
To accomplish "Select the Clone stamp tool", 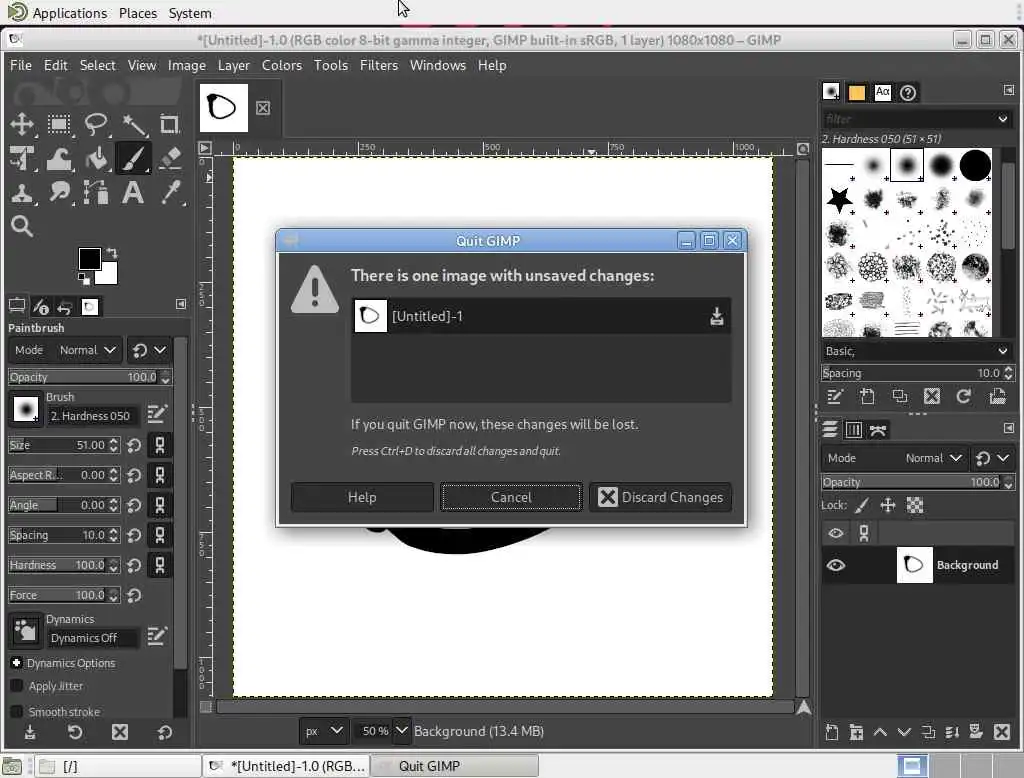I will coord(22,193).
